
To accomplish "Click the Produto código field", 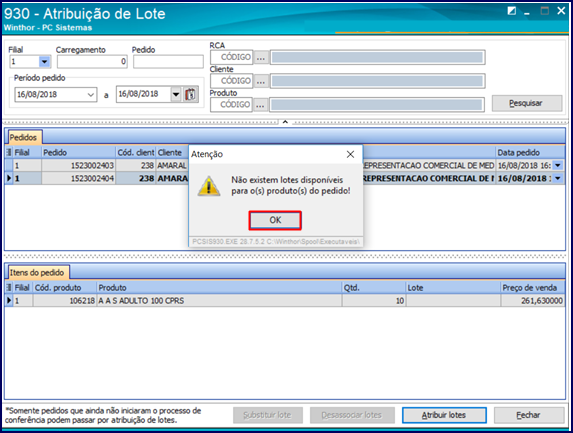I will 232,105.
